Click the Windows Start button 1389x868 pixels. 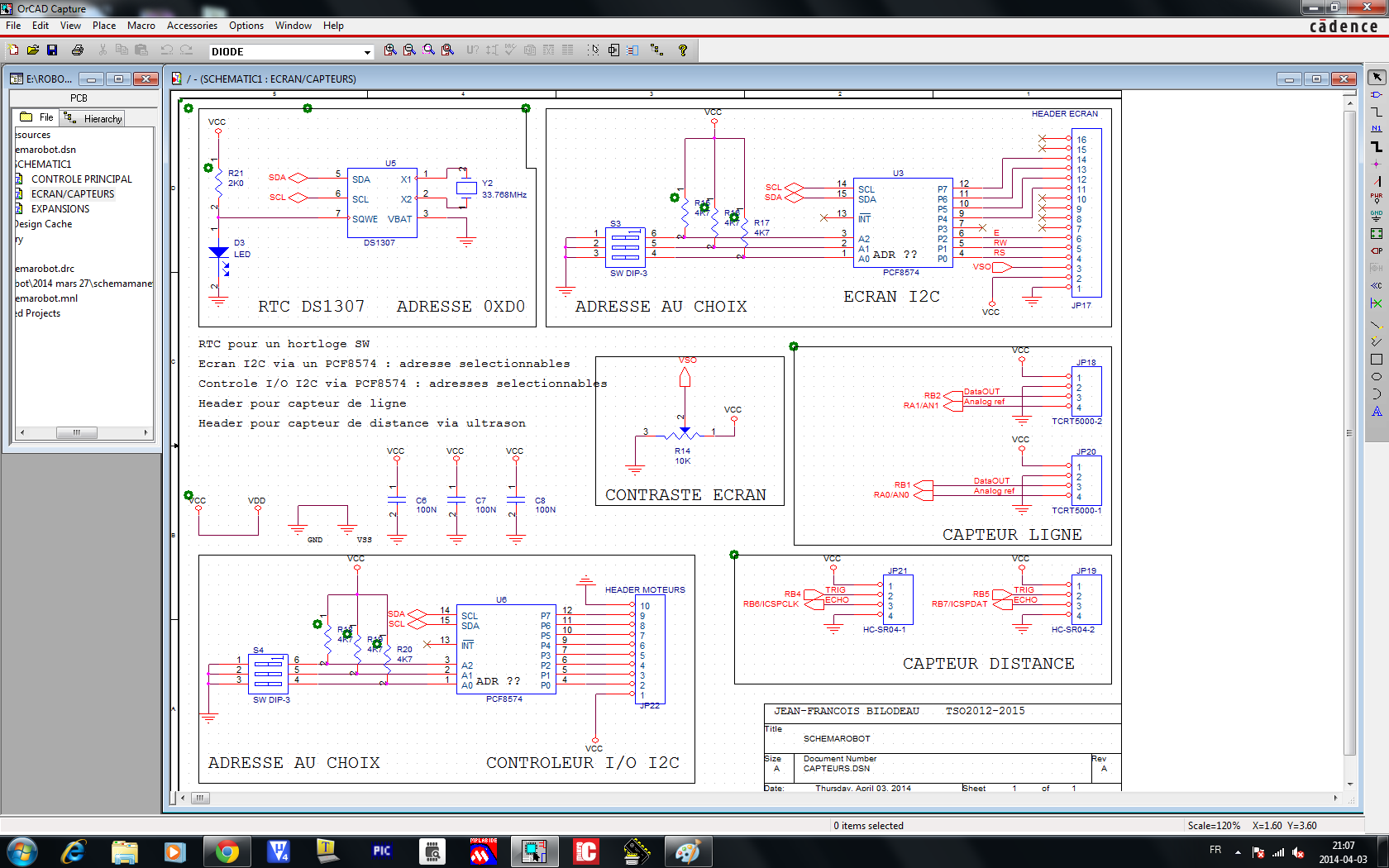[22, 851]
